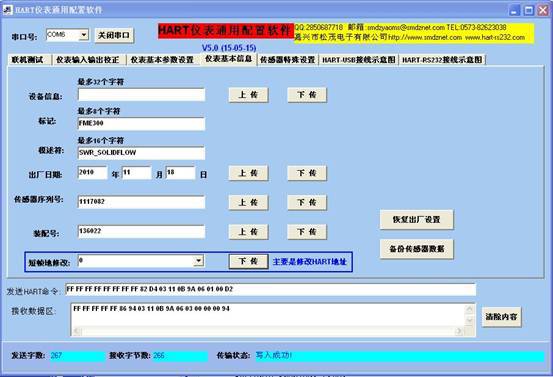
Task: Click 上传 next to 传感器序列号
Action: click(x=249, y=202)
